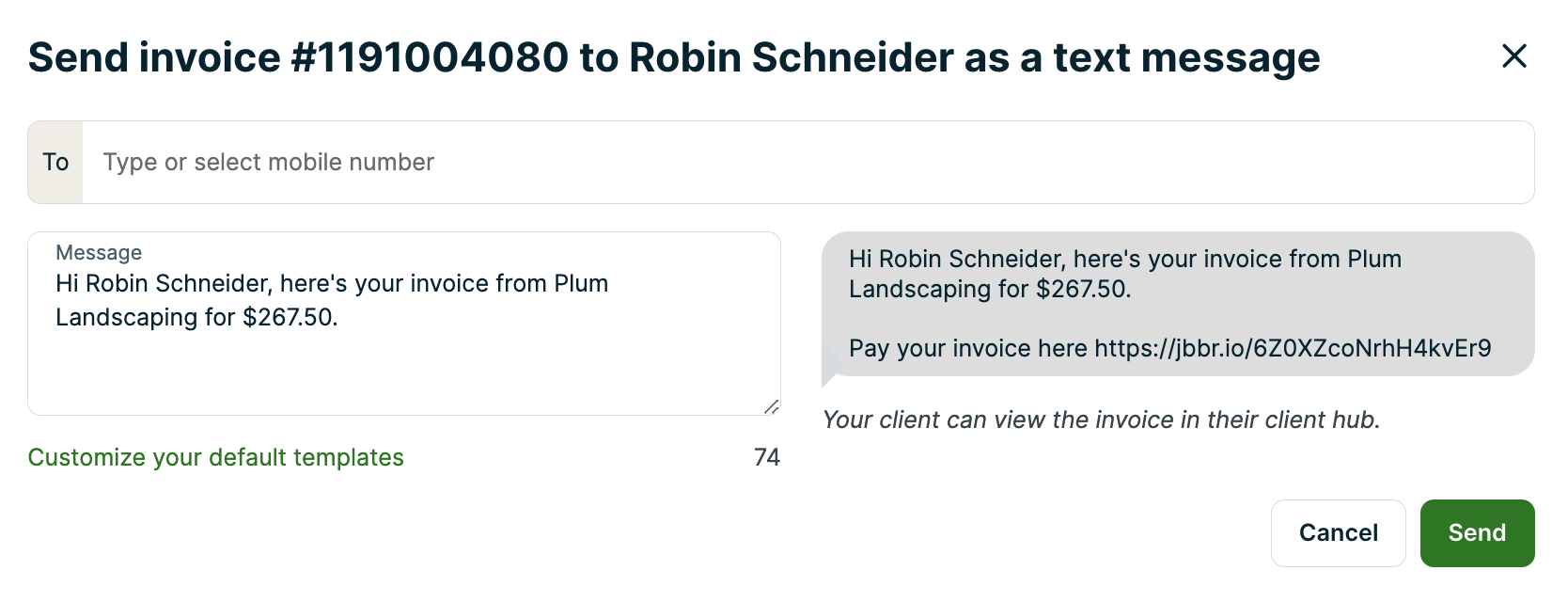Focus the Message text area
The image size is (1568, 602).
click(x=404, y=367)
